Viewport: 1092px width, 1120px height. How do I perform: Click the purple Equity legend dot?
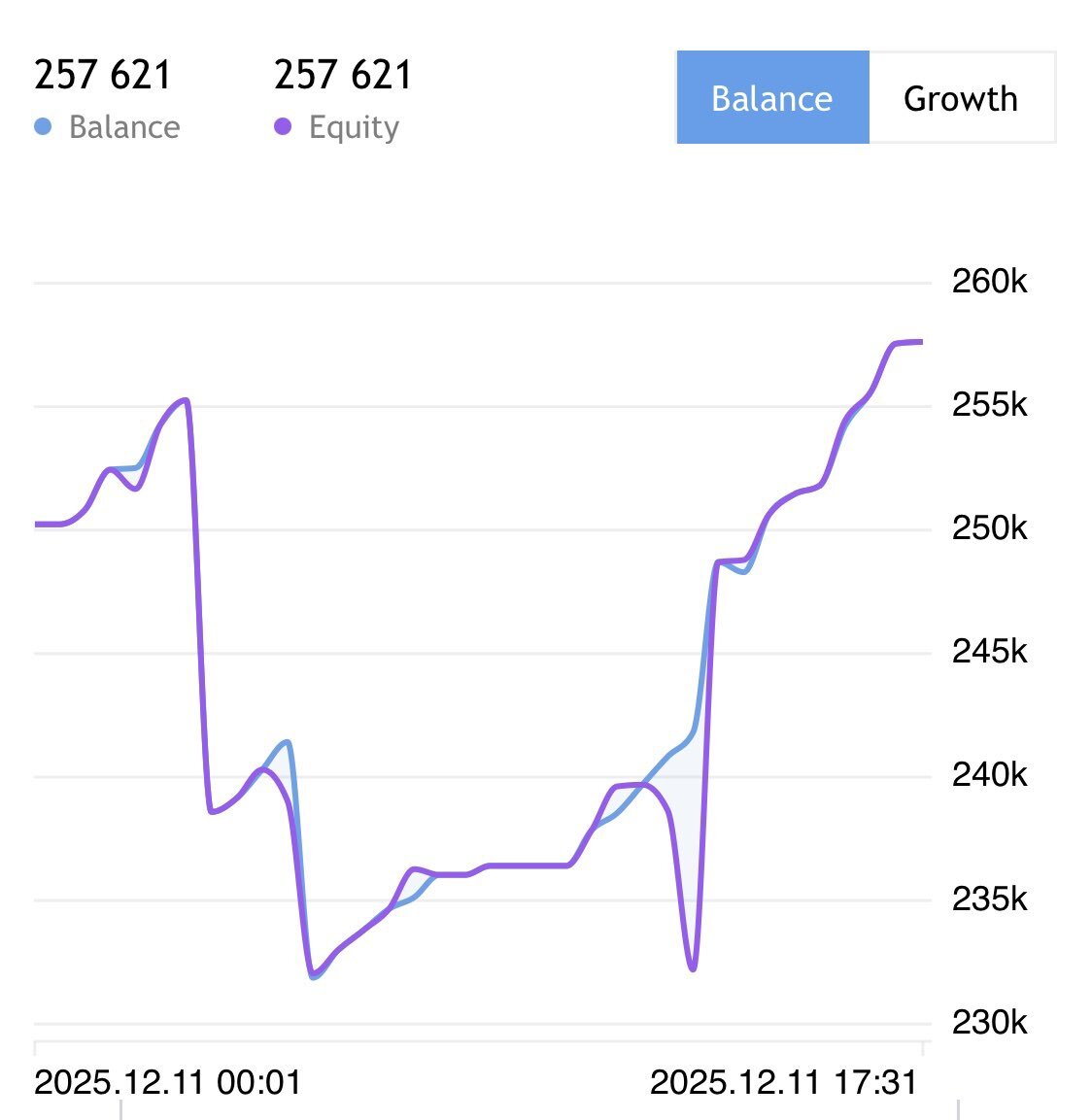point(283,126)
